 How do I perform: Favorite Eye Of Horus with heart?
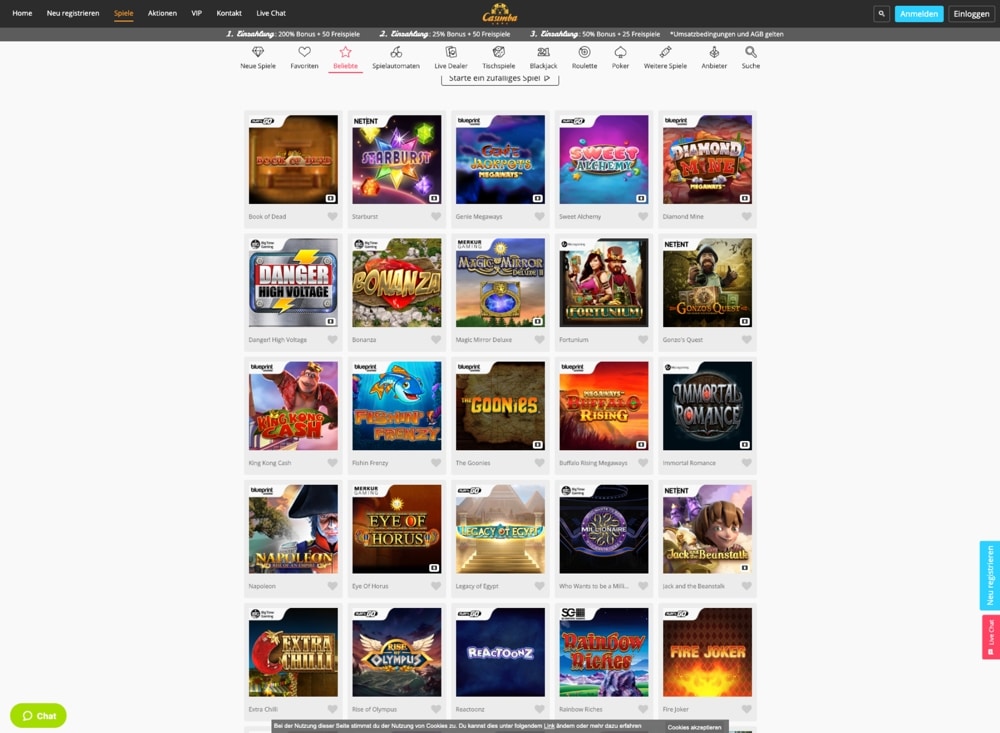point(436,586)
